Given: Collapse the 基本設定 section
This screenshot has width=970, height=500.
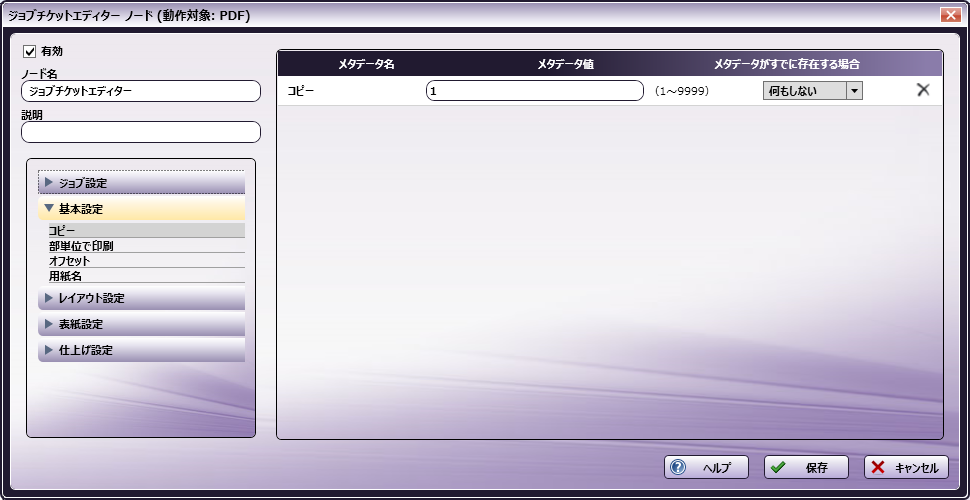Looking at the screenshot, I should 142,209.
